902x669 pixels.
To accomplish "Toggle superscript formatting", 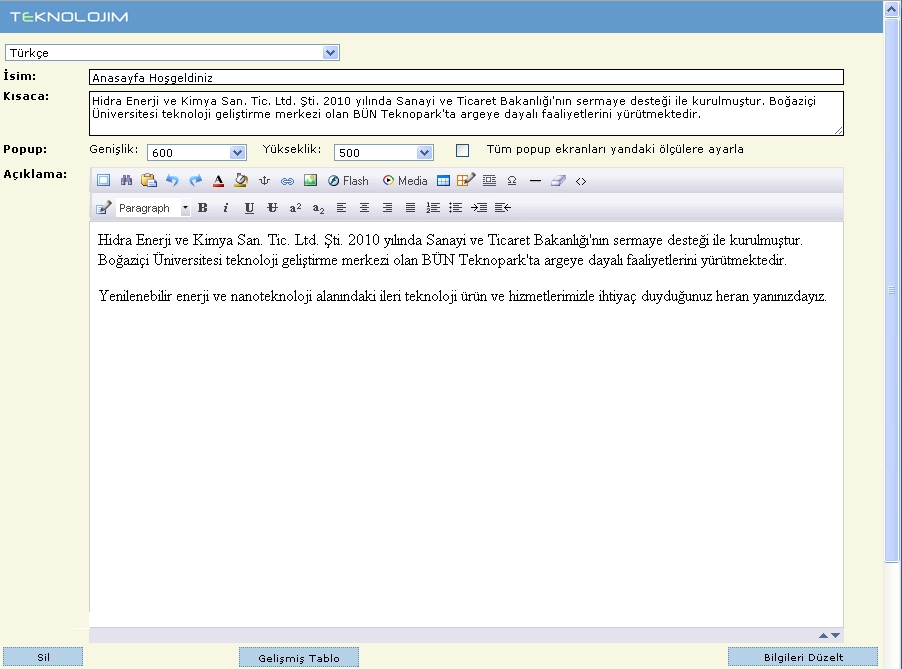I will coord(295,208).
